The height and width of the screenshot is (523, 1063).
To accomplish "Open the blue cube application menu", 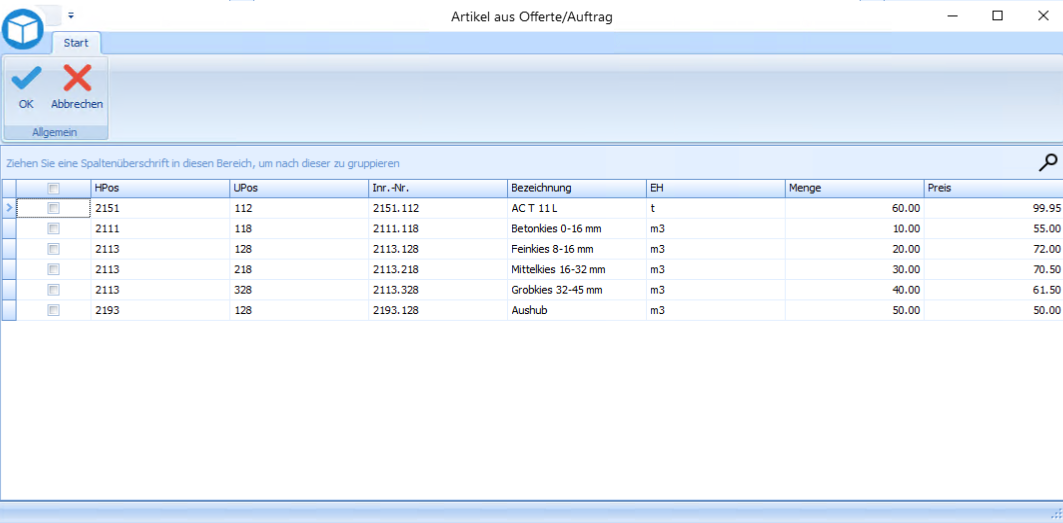I will pyautogui.click(x=22, y=27).
